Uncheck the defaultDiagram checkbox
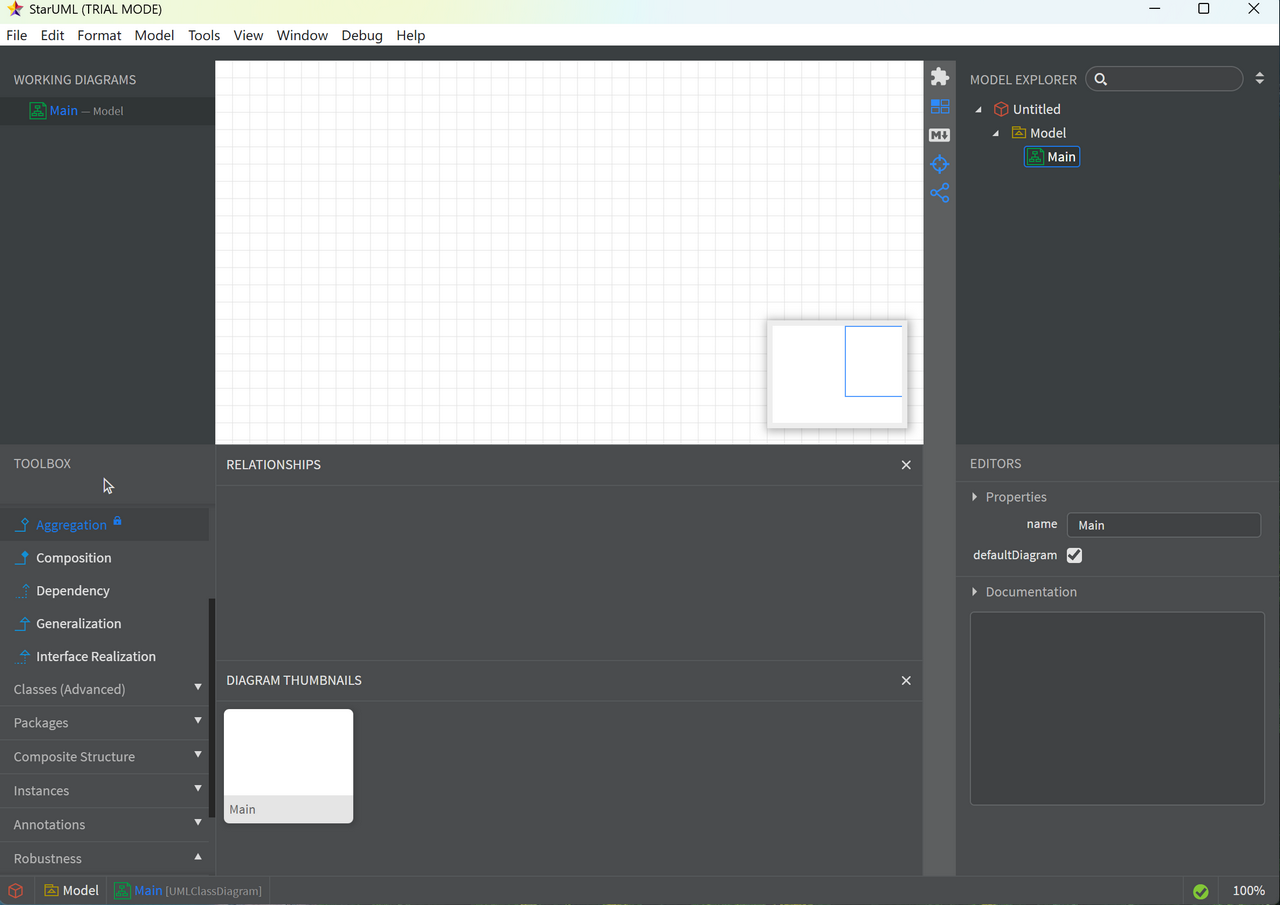Image resolution: width=1280 pixels, height=905 pixels. click(1074, 555)
